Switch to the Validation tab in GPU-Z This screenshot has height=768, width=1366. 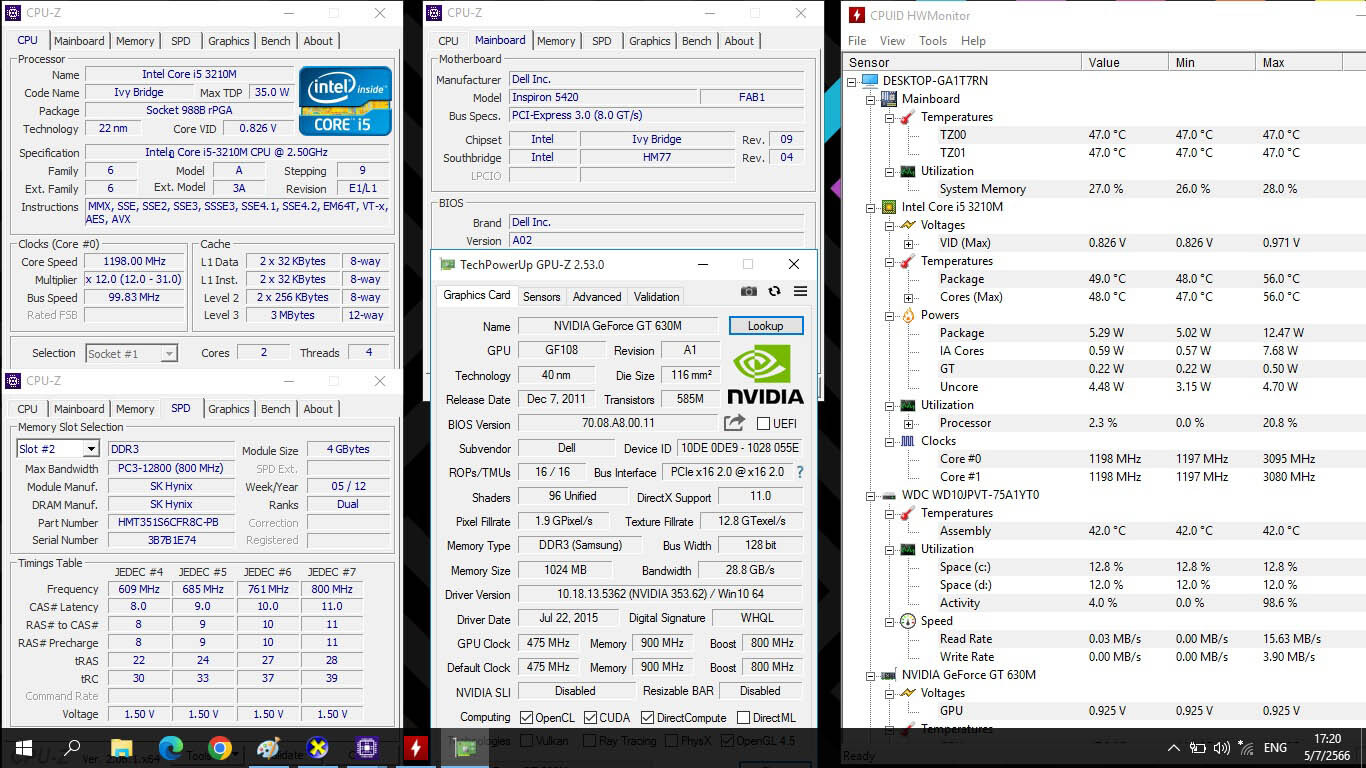(656, 297)
